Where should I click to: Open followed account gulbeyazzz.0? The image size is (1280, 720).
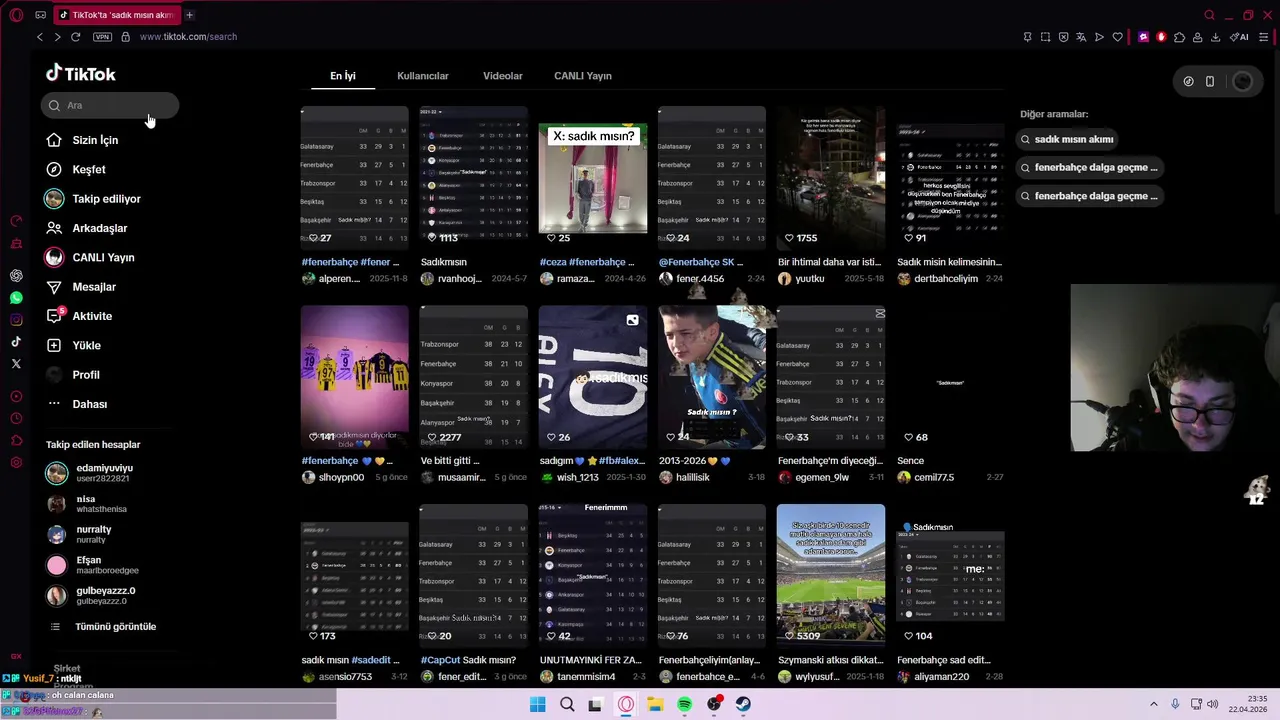pyautogui.click(x=91, y=595)
